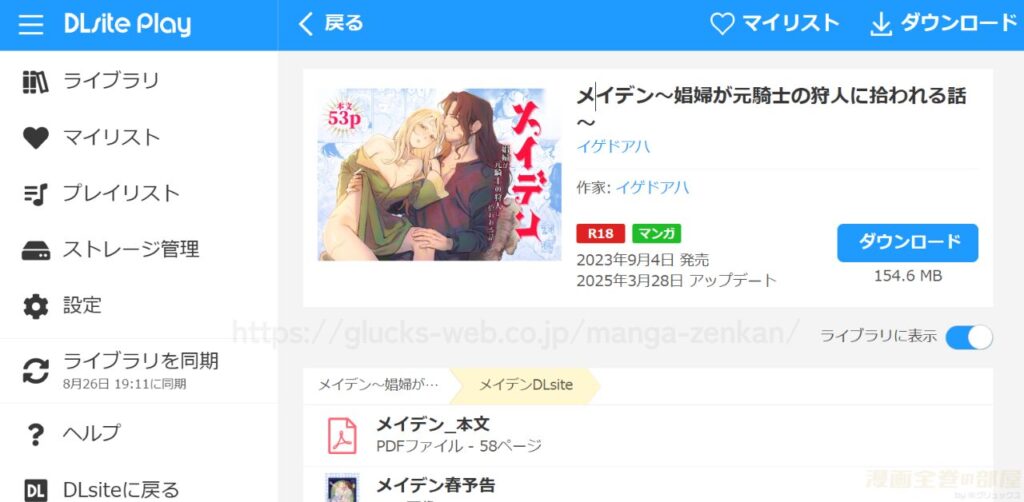1024x502 pixels.
Task: Select the メイデン〜娼婦が… breadcrumb
Action: pyautogui.click(x=379, y=385)
